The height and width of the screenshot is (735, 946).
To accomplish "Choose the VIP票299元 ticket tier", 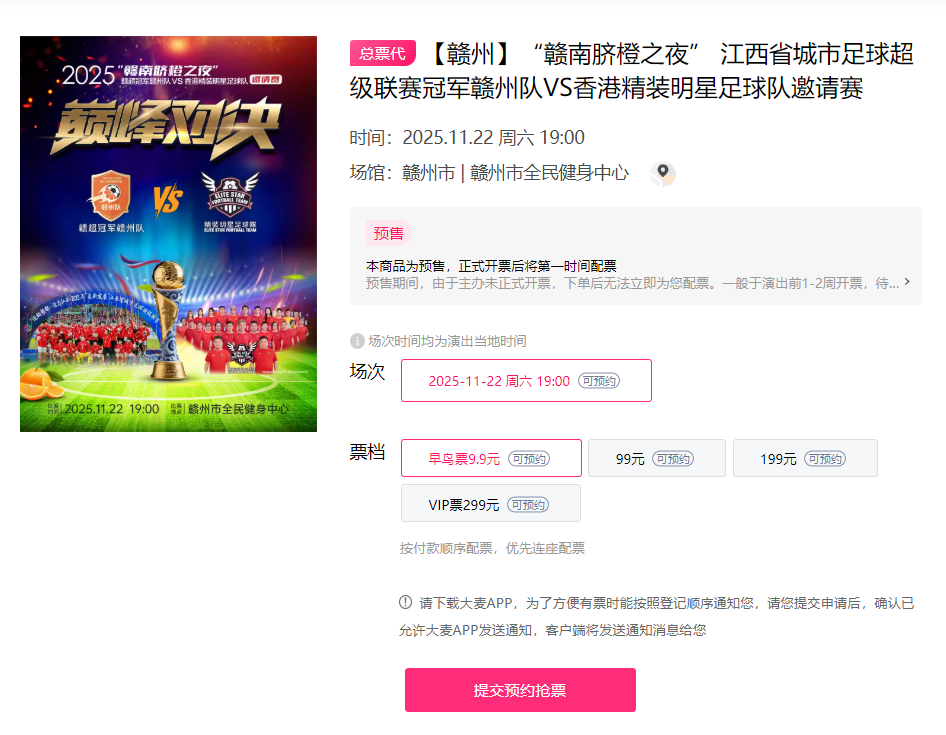I will click(x=490, y=503).
